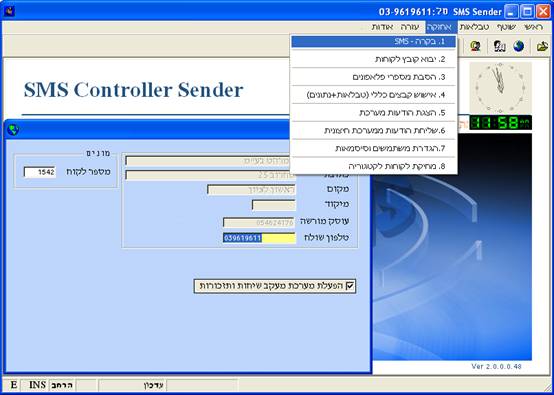
Task: Click the red-and-green user toolbar icon
Action: click(476, 46)
